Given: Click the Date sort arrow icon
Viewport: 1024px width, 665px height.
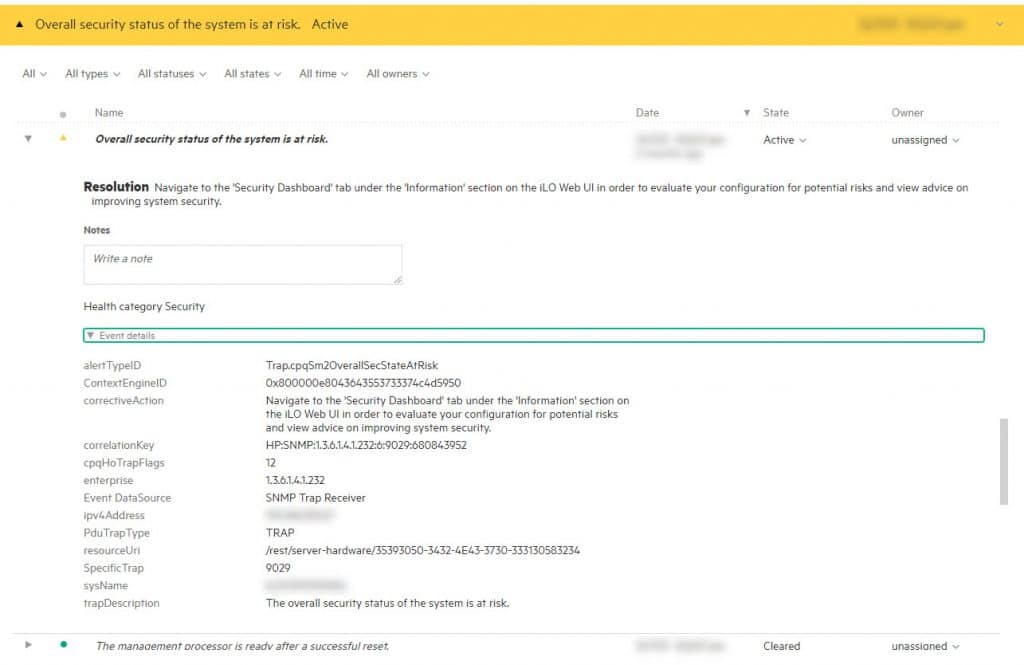Looking at the screenshot, I should [x=746, y=113].
